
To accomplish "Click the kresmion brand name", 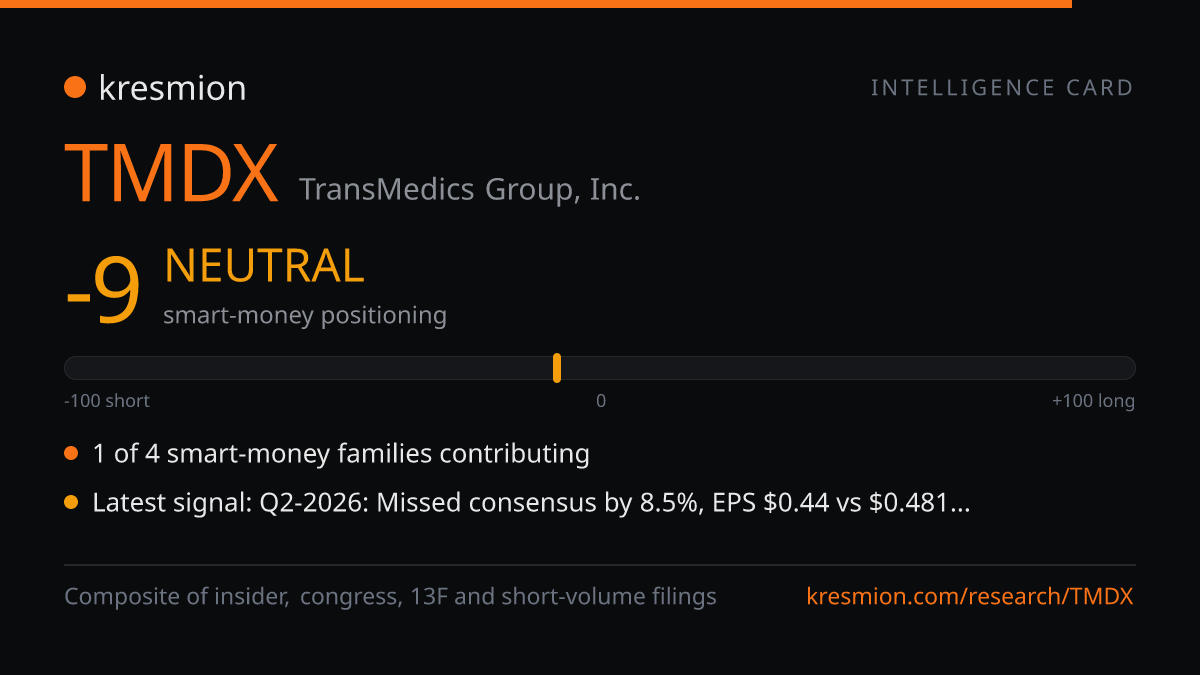I will click(172, 88).
